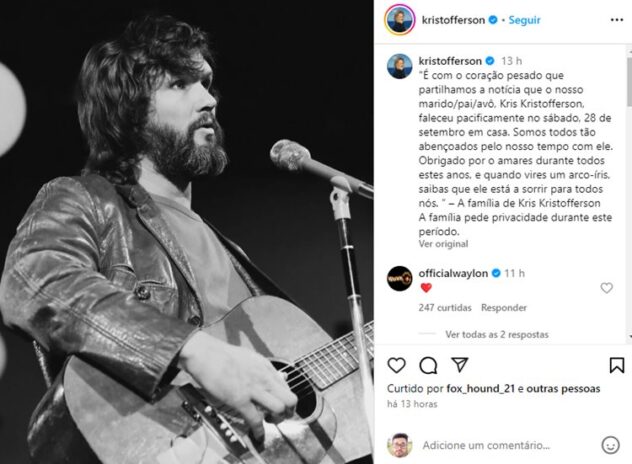Save post with bookmark icon

pyautogui.click(x=617, y=365)
